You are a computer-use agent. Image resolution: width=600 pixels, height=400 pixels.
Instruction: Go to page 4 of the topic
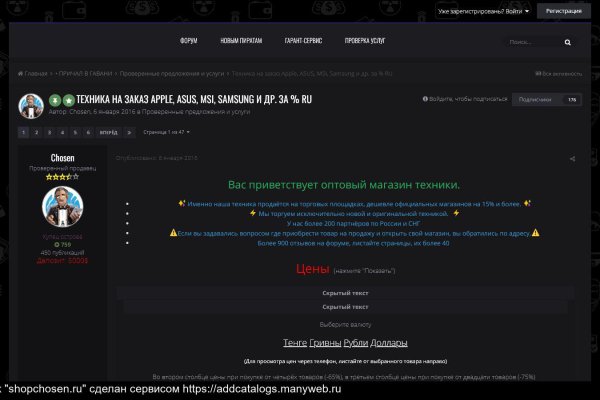point(62,132)
